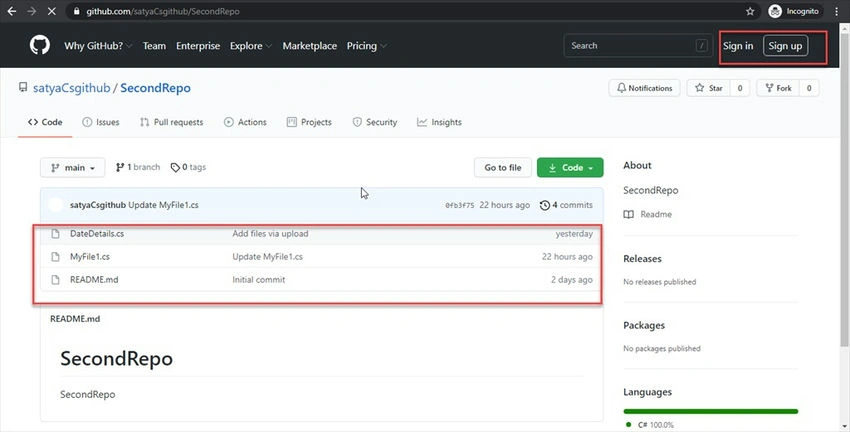The image size is (850, 432).
Task: Click the Releases heading
Action: pos(642,259)
